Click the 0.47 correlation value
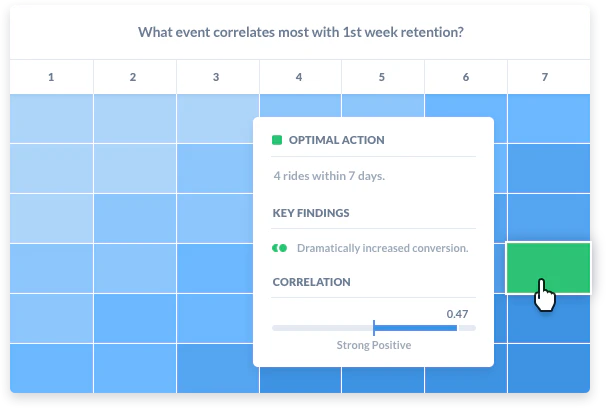606x408 pixels. (457, 314)
